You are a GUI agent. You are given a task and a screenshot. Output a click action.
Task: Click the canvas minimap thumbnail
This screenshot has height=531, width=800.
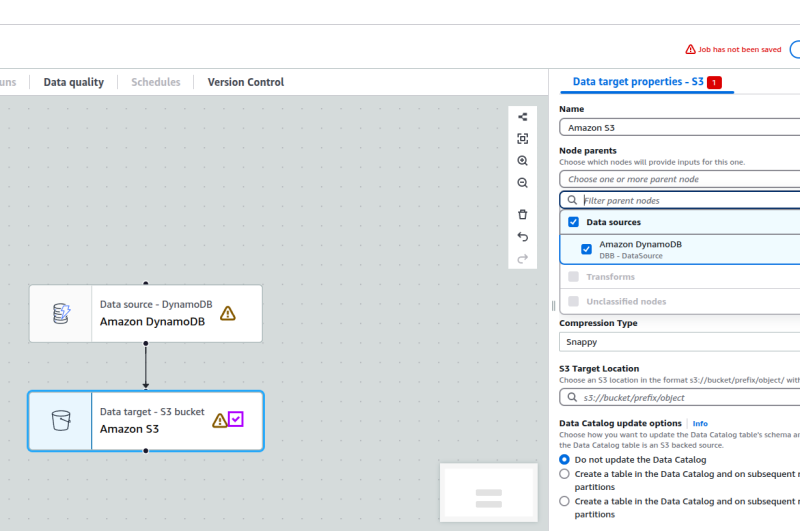click(x=489, y=493)
